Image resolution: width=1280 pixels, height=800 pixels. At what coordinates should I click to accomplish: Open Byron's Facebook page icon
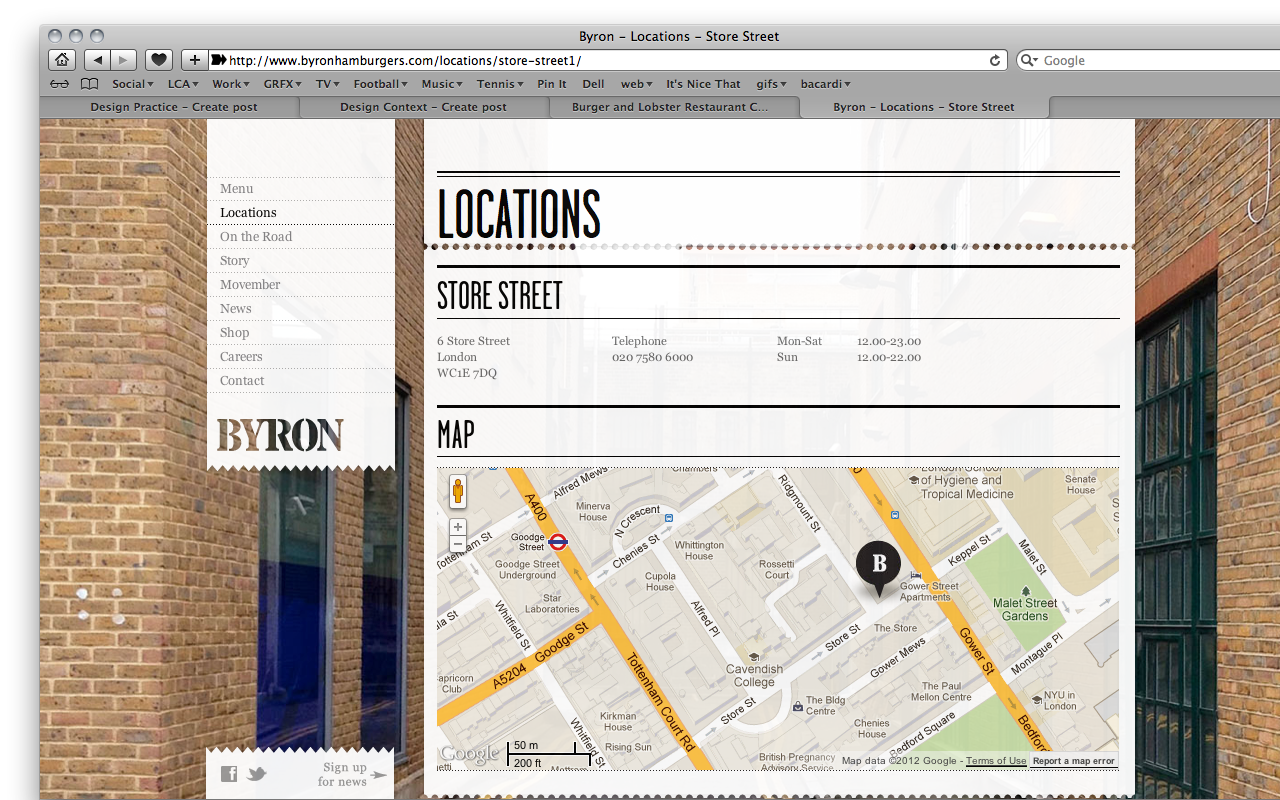tap(229, 774)
